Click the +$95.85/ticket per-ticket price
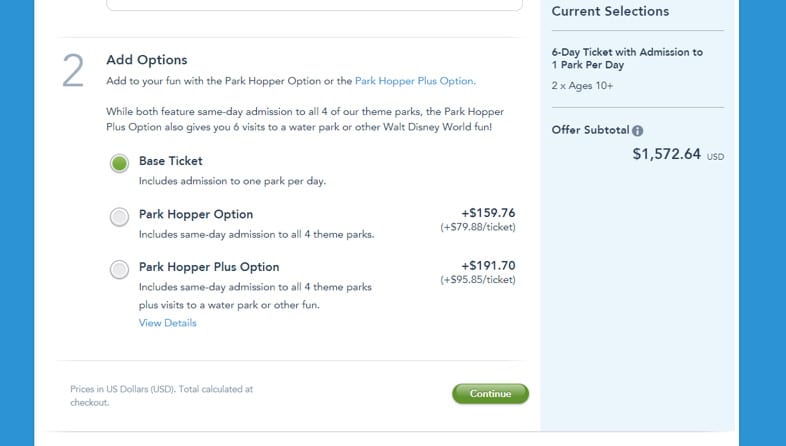Viewport: 786px width, 446px height. (x=478, y=280)
